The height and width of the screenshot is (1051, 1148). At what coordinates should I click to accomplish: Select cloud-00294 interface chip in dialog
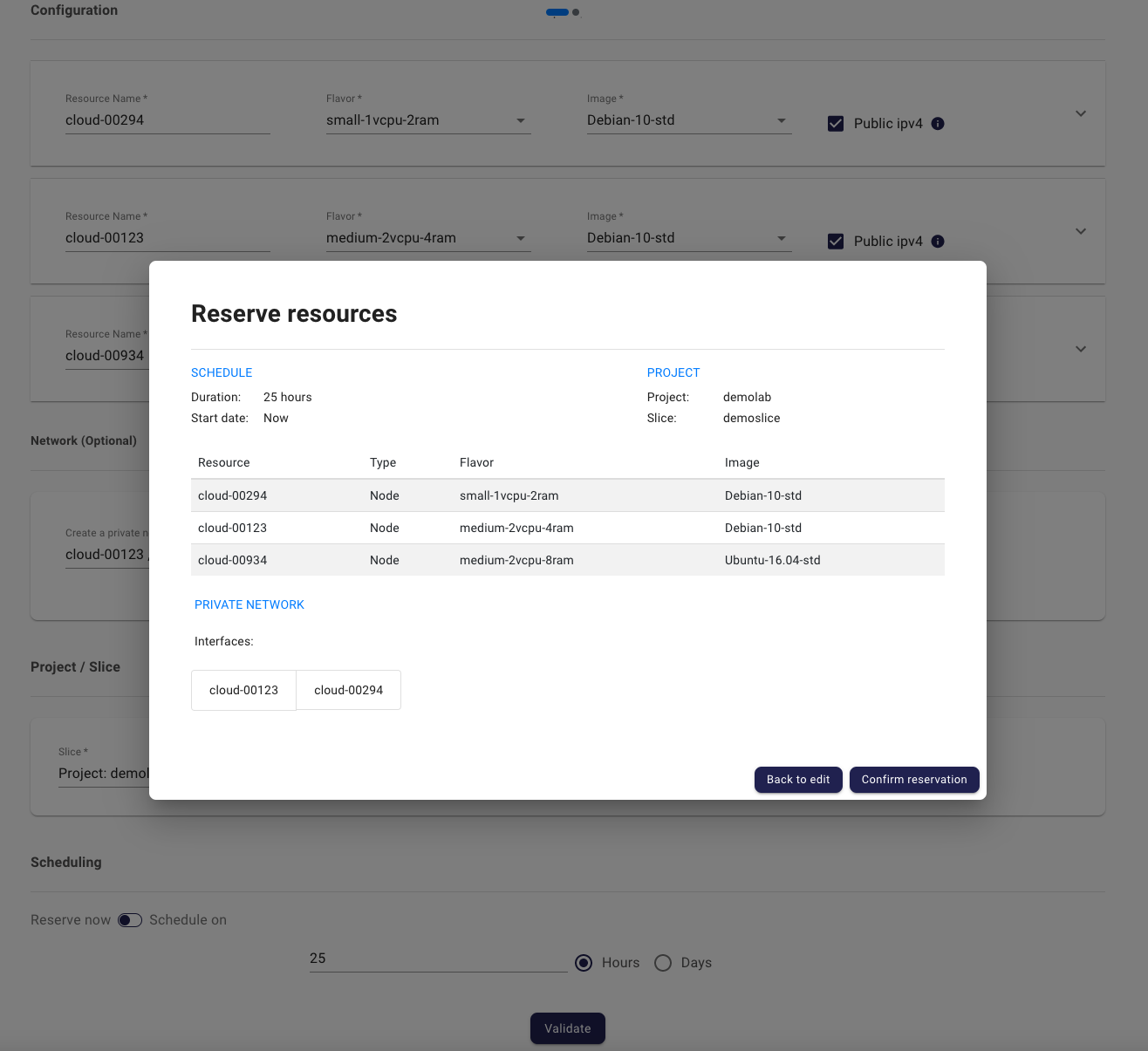[x=348, y=690]
